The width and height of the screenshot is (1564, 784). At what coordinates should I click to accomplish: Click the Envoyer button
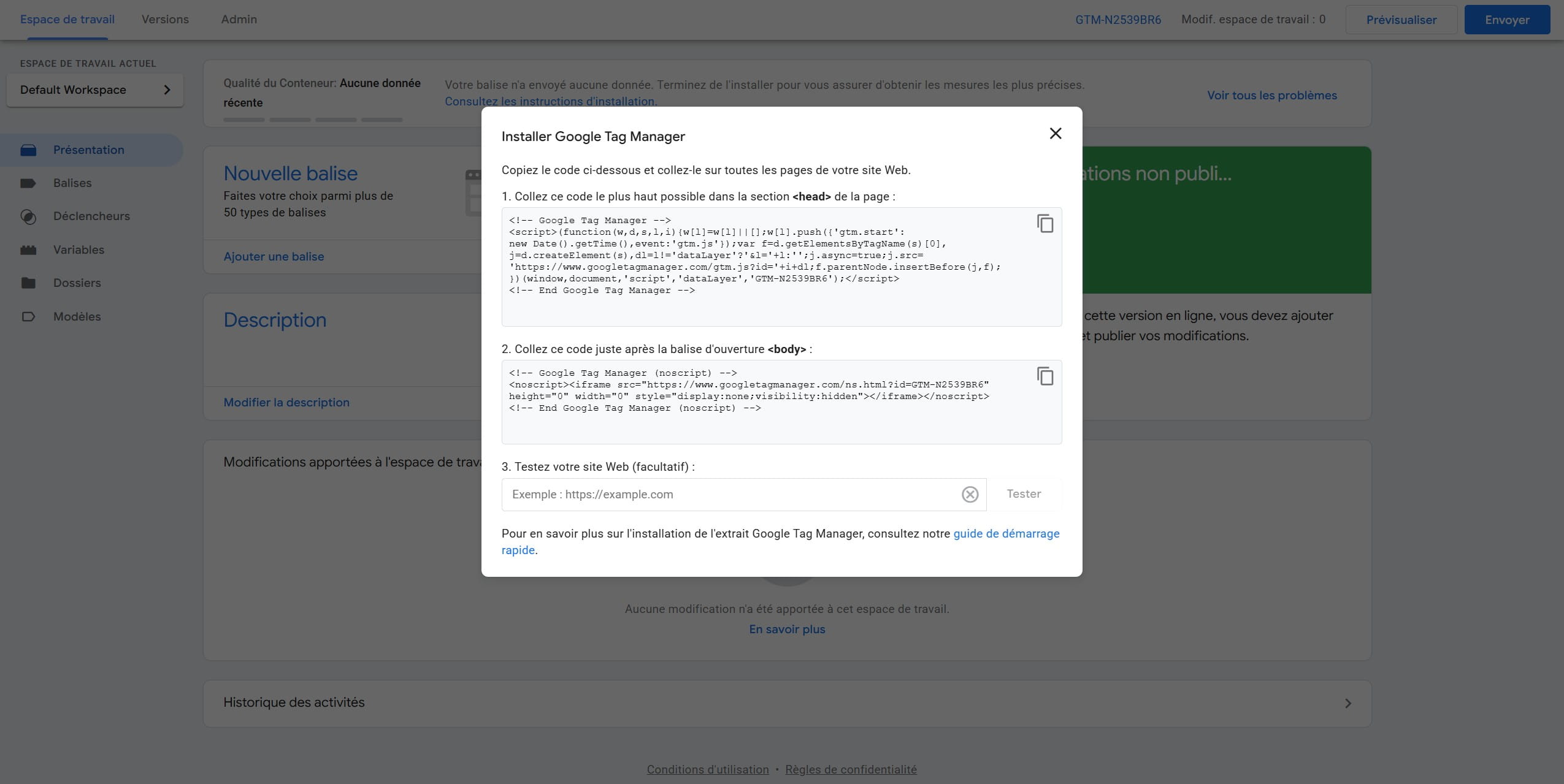pos(1507,20)
